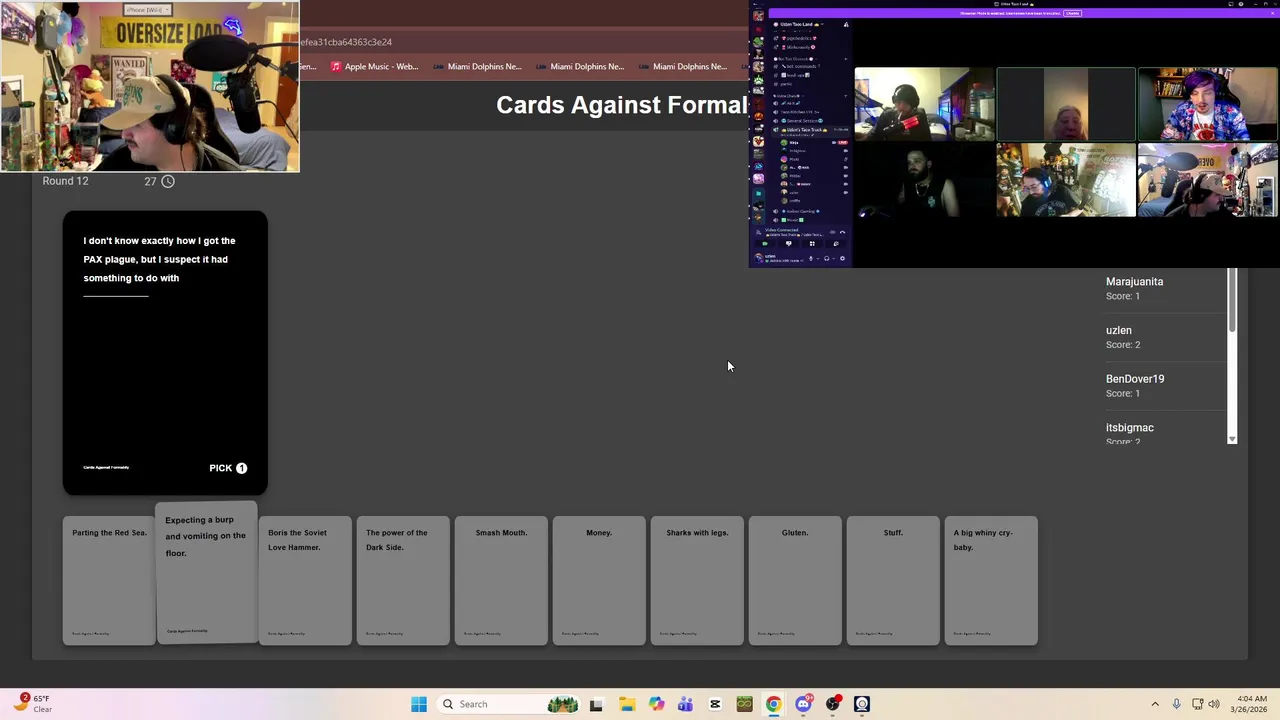
Task: Open Discord soundboard button
Action: (836, 244)
